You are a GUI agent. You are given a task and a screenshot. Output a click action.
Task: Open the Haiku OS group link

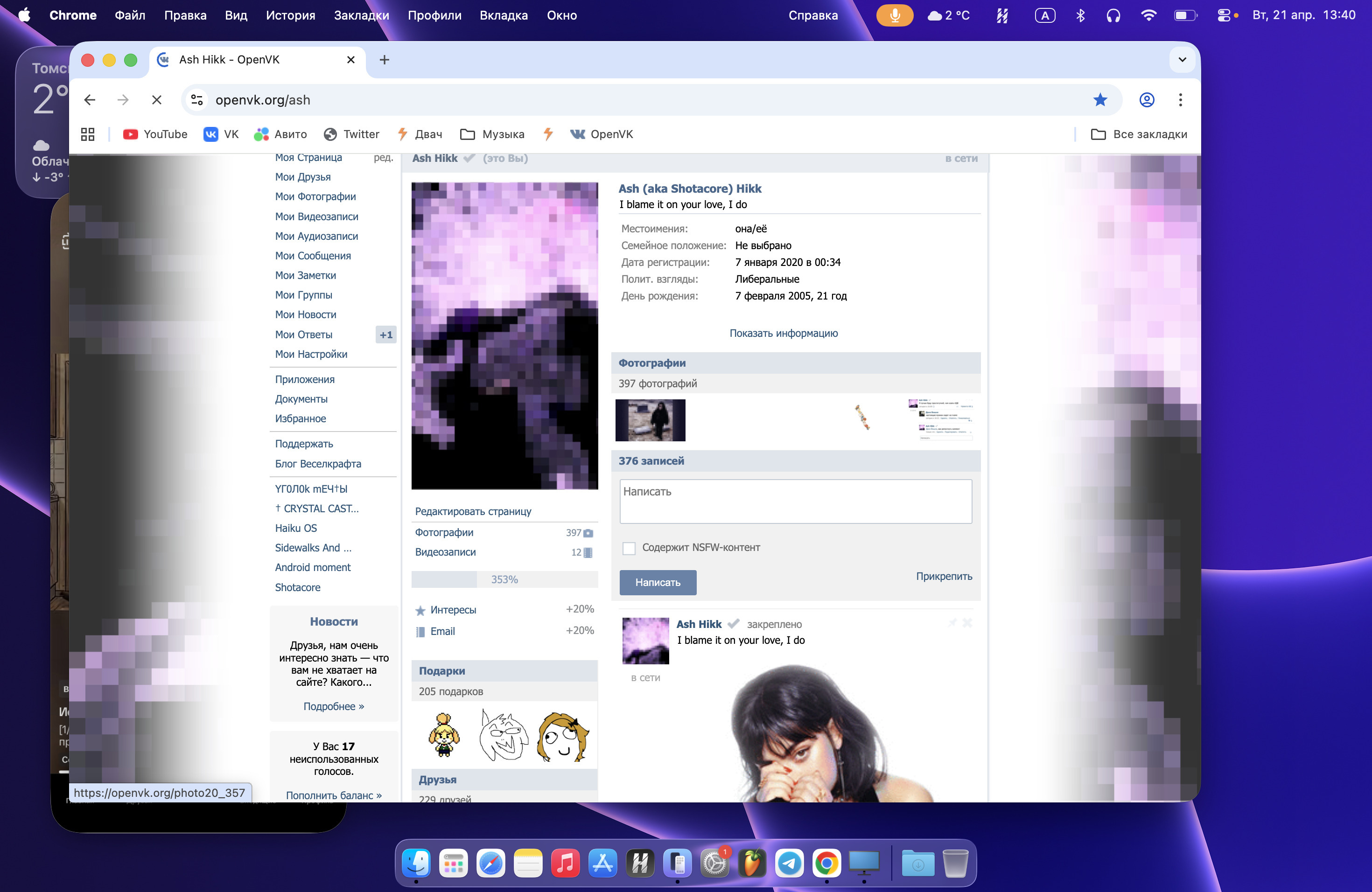pos(296,529)
